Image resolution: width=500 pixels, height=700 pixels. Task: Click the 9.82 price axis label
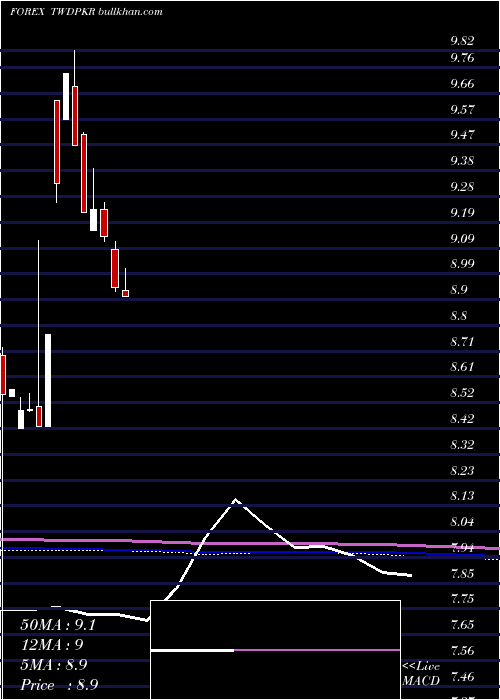462,41
